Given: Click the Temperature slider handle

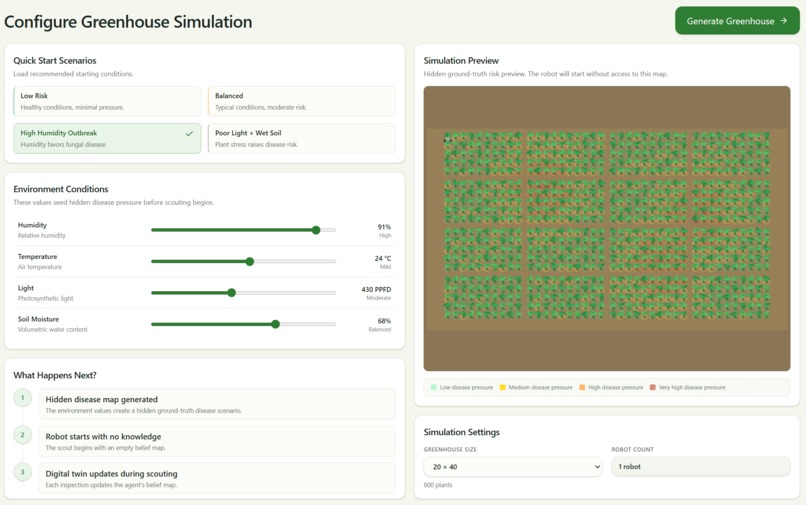Looking at the screenshot, I should point(250,261).
